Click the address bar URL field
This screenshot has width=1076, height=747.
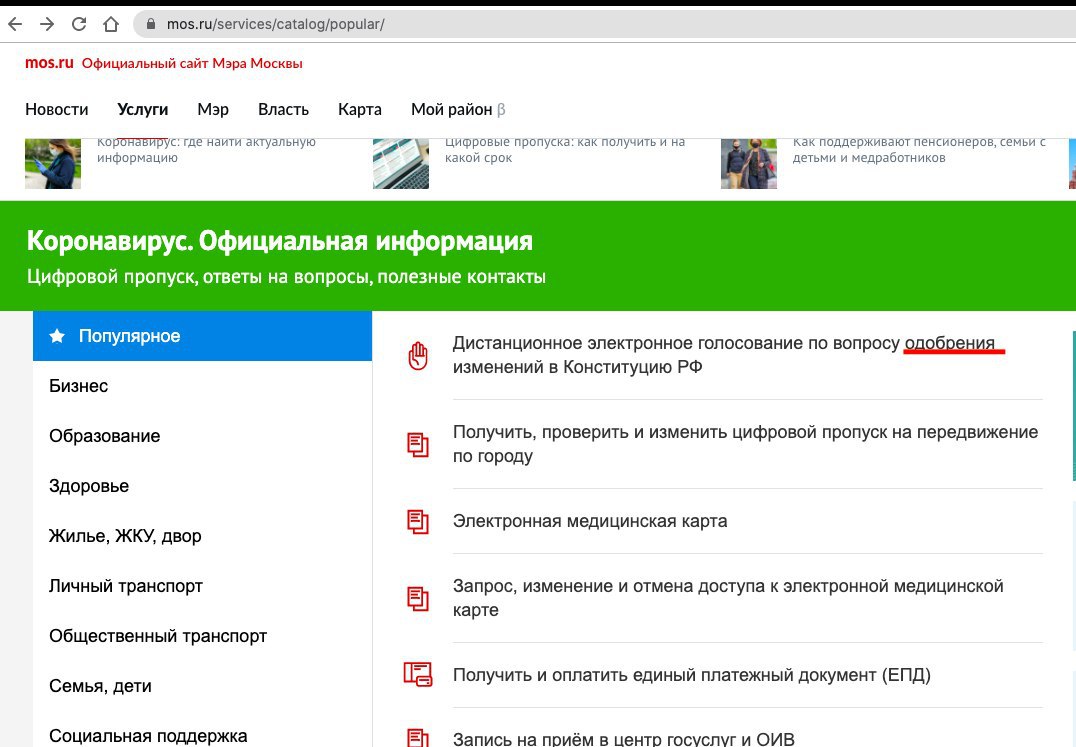604,24
